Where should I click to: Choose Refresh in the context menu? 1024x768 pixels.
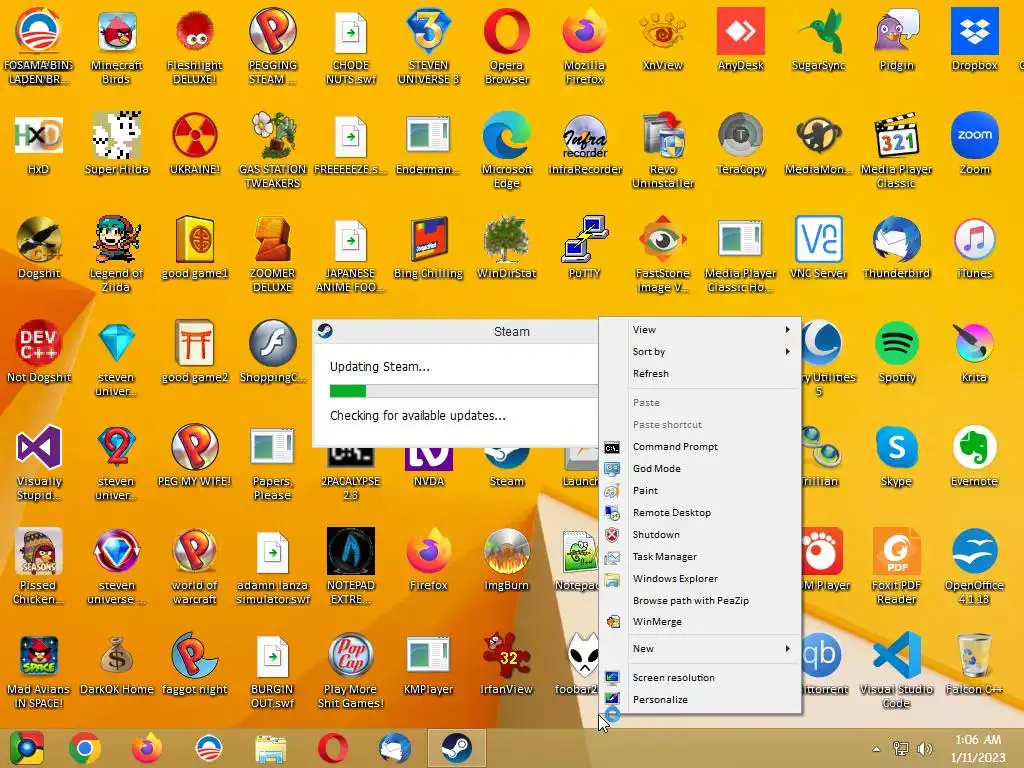click(701, 374)
